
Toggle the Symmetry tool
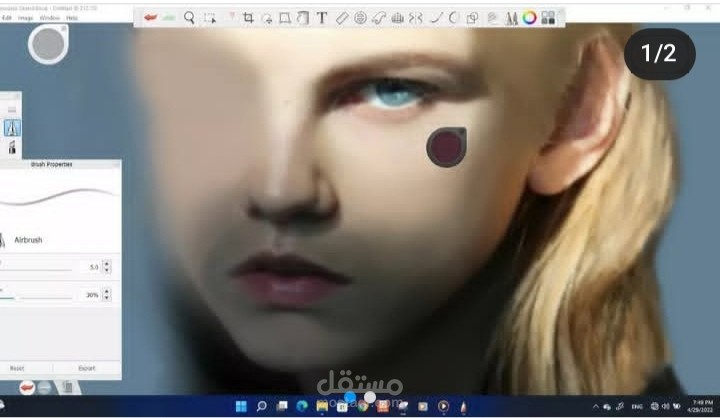[x=416, y=18]
